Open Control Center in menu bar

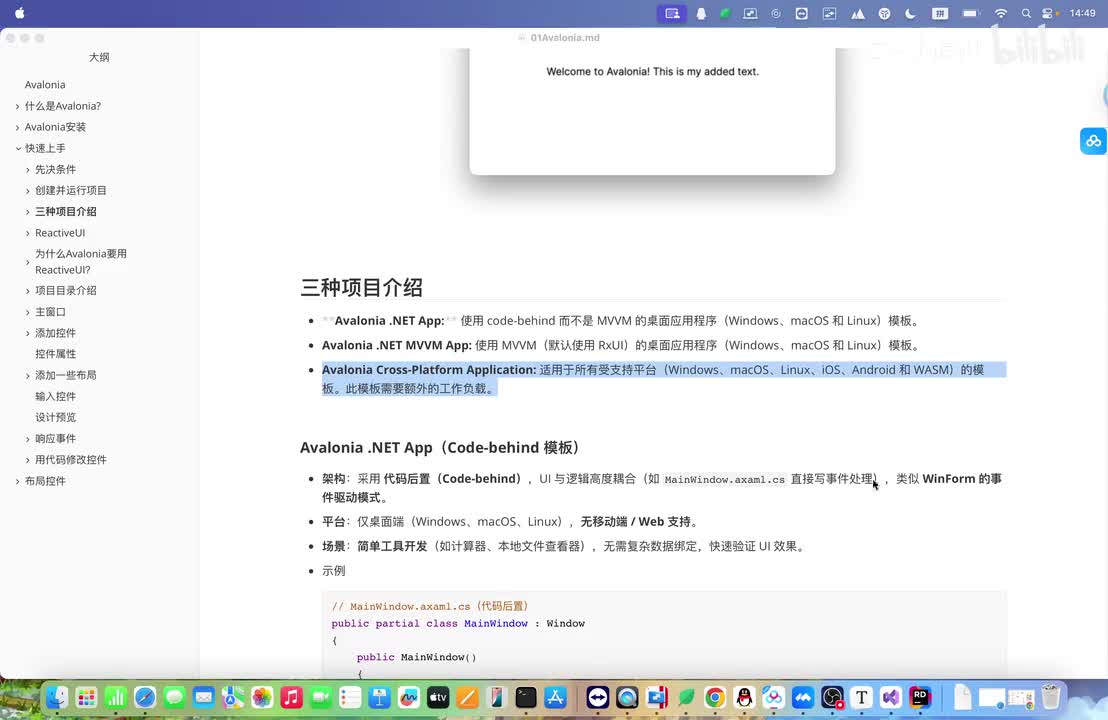(x=1049, y=13)
